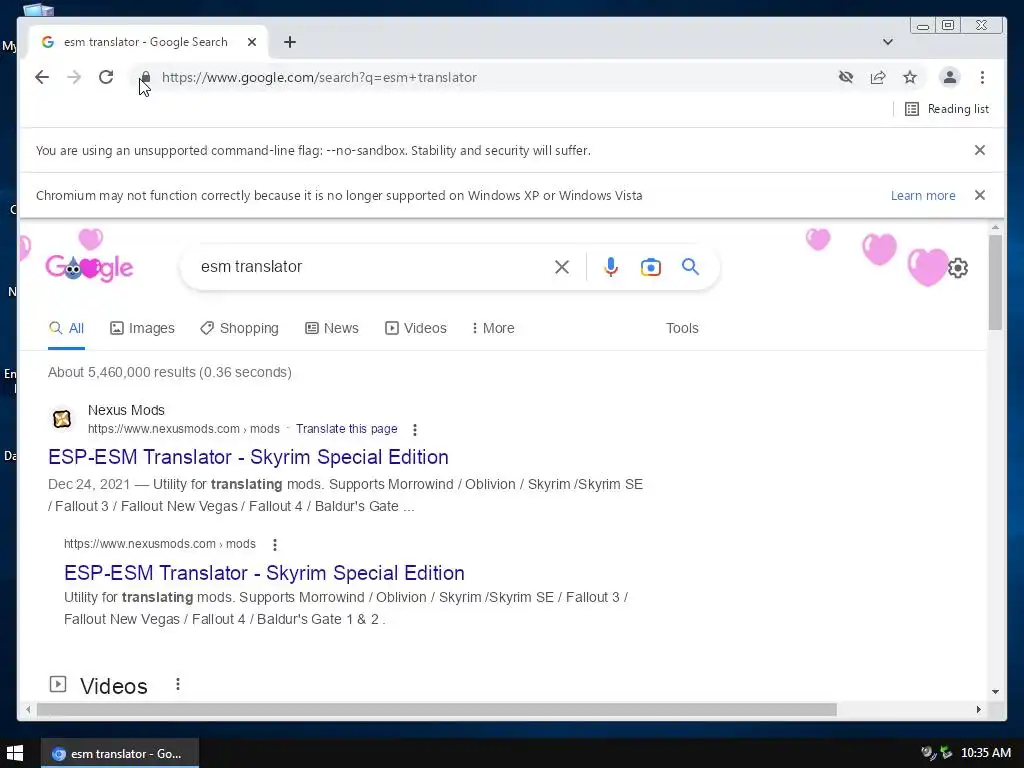Open Google settings gear icon
The image size is (1024, 768).
point(957,268)
